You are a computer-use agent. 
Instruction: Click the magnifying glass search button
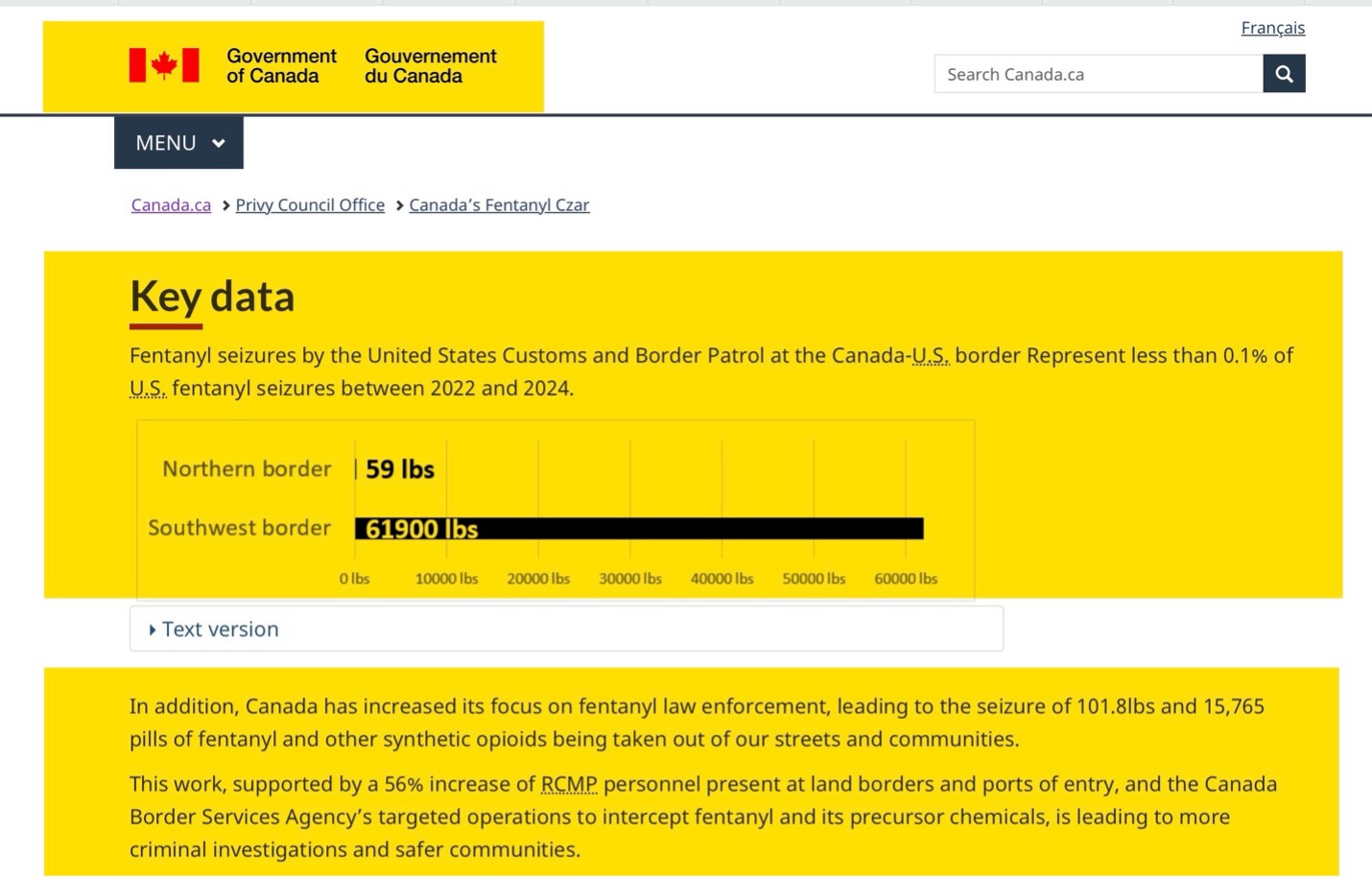(x=1283, y=74)
